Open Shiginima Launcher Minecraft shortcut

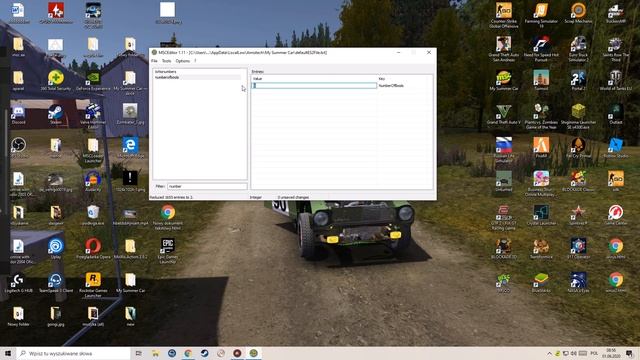tap(578, 116)
